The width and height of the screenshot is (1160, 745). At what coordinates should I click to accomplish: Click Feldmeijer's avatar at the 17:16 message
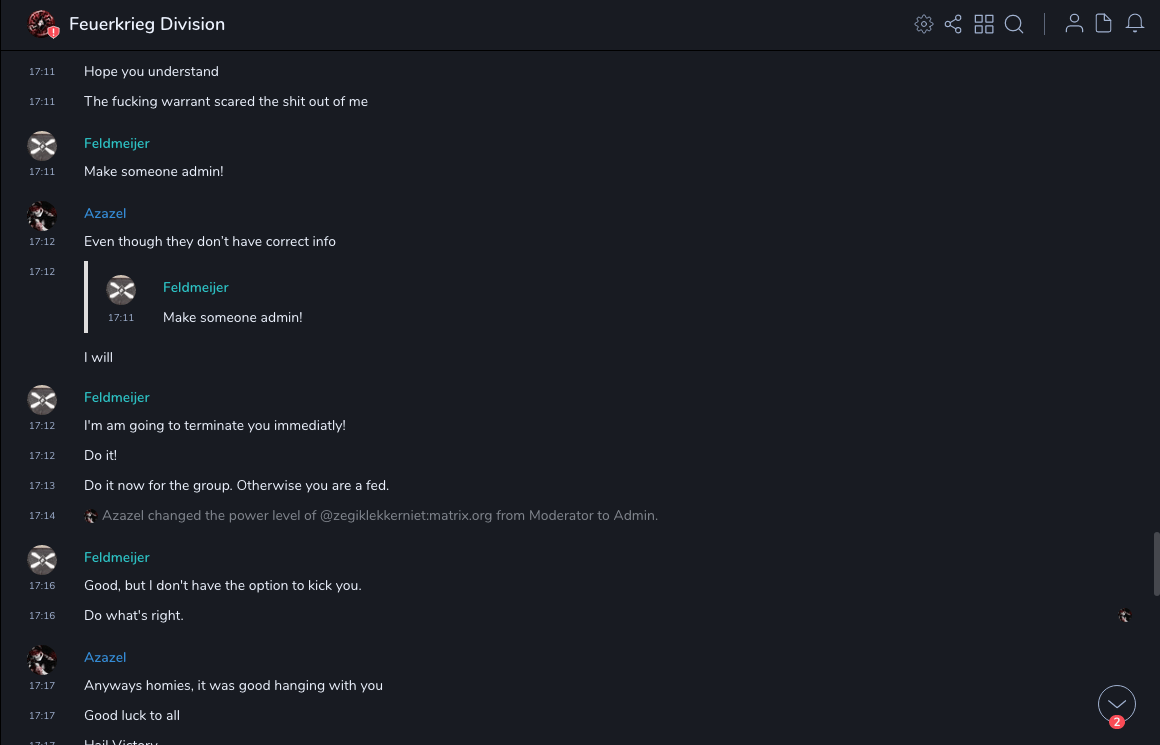[x=42, y=560]
